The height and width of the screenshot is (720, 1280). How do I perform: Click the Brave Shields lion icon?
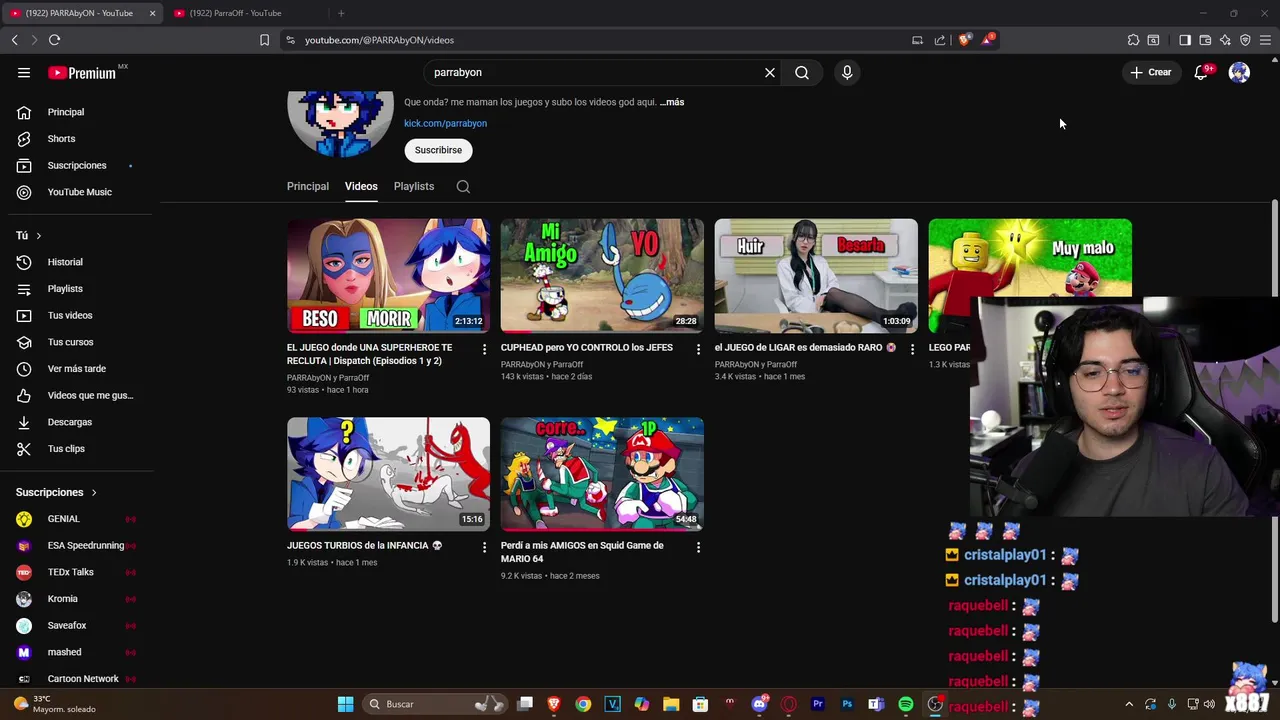click(x=964, y=40)
